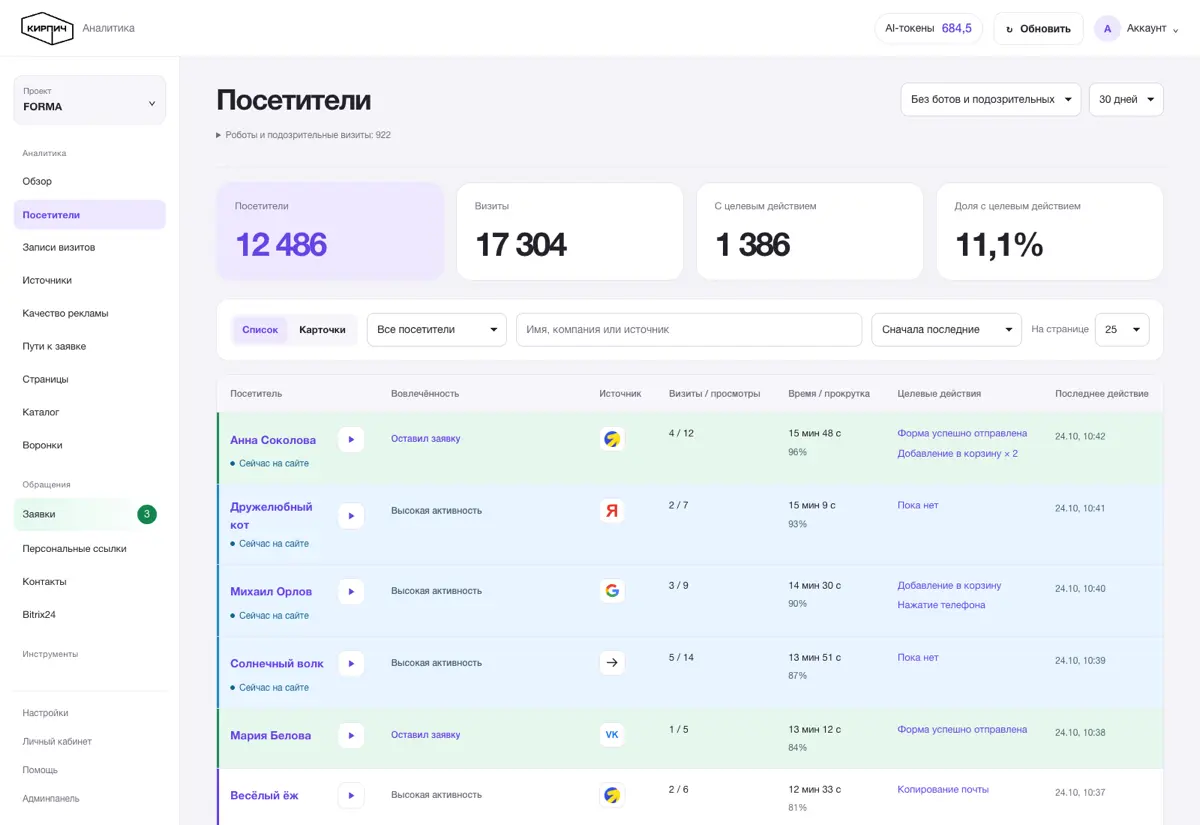
Task: Focus the Имя, компания или источник search field
Action: point(689,330)
